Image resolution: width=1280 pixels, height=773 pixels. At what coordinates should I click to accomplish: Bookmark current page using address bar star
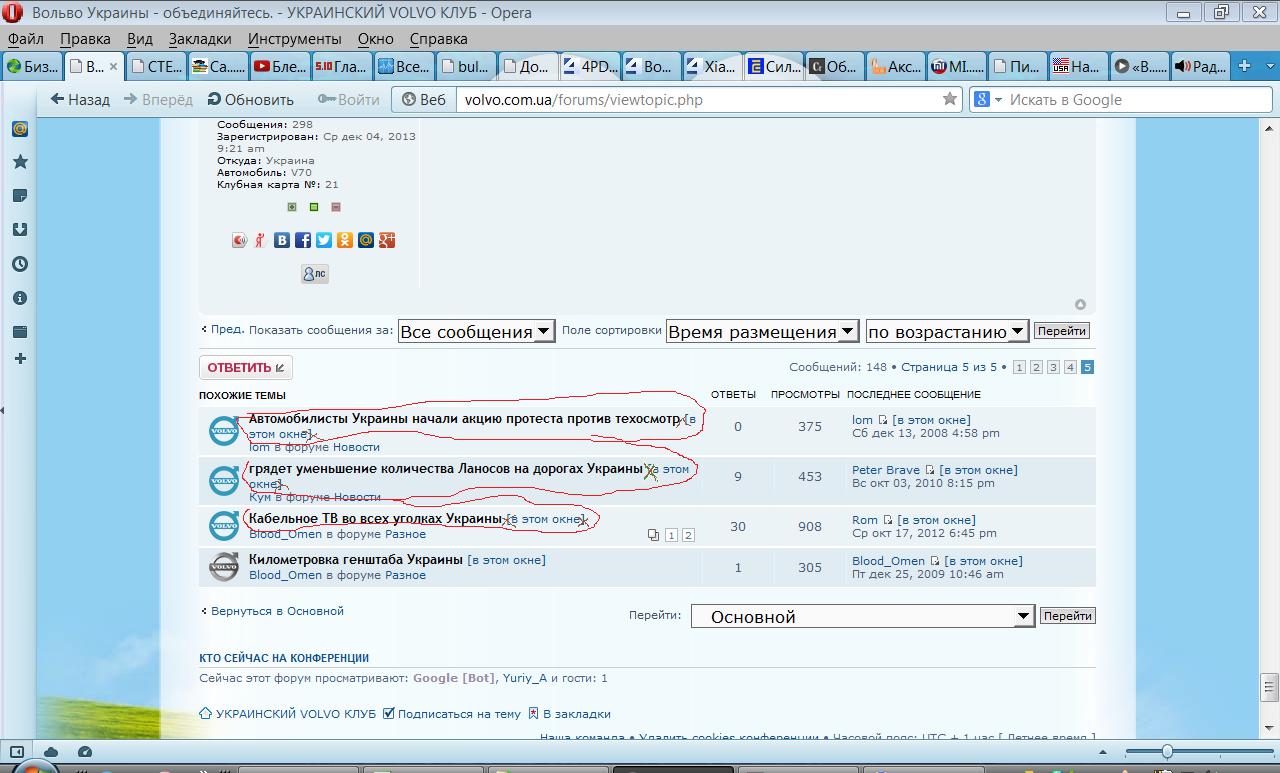point(949,99)
